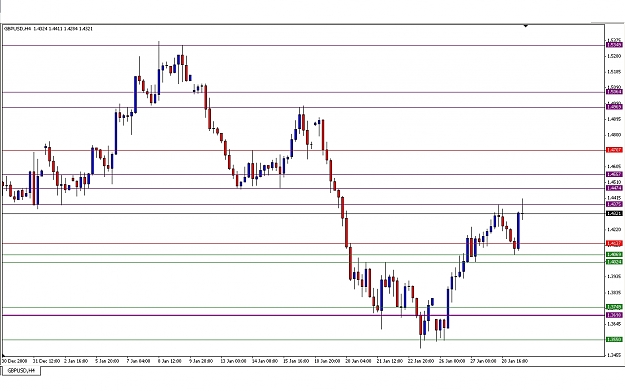This screenshot has height=391, width=625.
Task: Click the 13 Jan 00:00 time axis label
Action: [233, 361]
